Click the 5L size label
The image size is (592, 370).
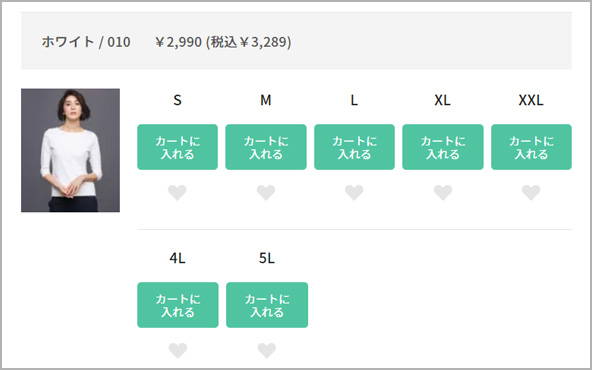tap(267, 258)
